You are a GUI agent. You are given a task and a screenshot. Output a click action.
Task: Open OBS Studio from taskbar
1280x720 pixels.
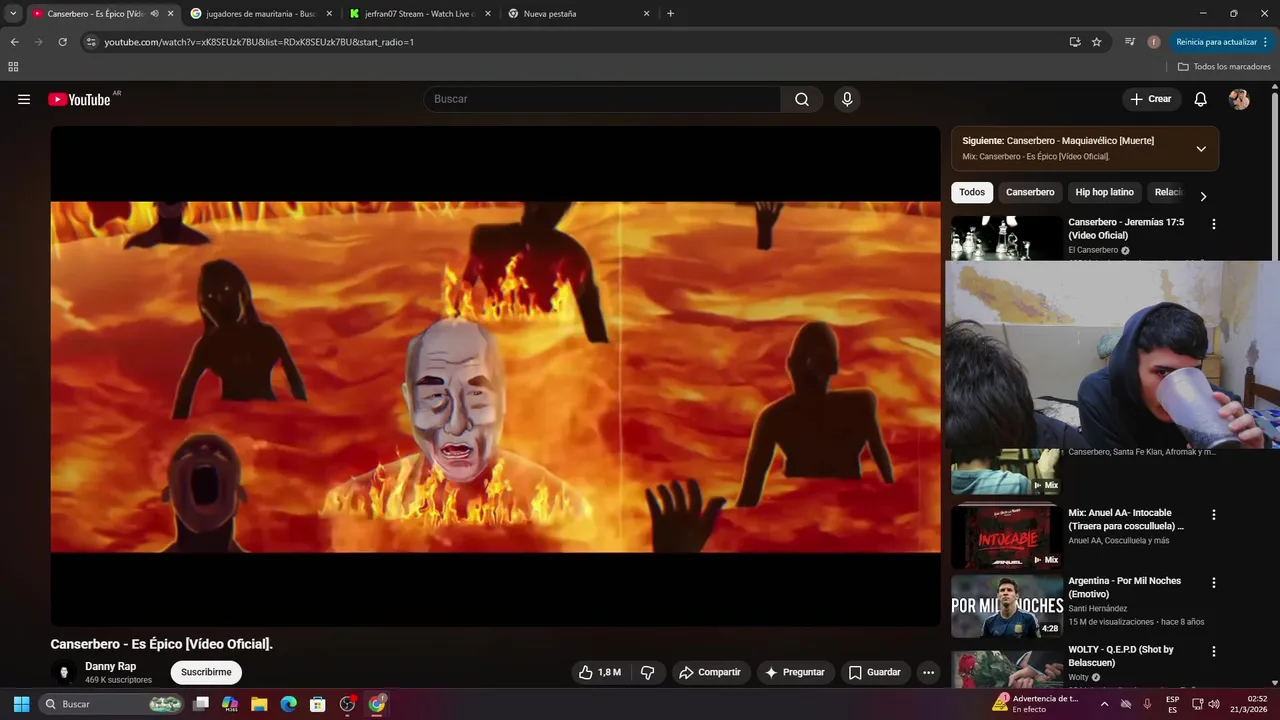pos(347,704)
